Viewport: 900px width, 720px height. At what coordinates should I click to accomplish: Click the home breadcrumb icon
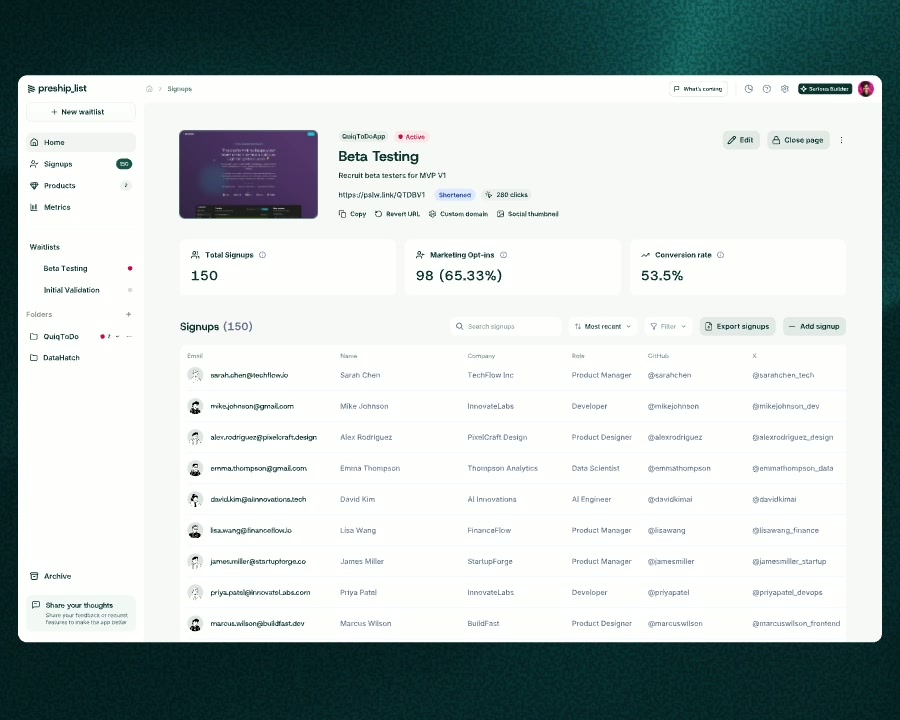(149, 89)
